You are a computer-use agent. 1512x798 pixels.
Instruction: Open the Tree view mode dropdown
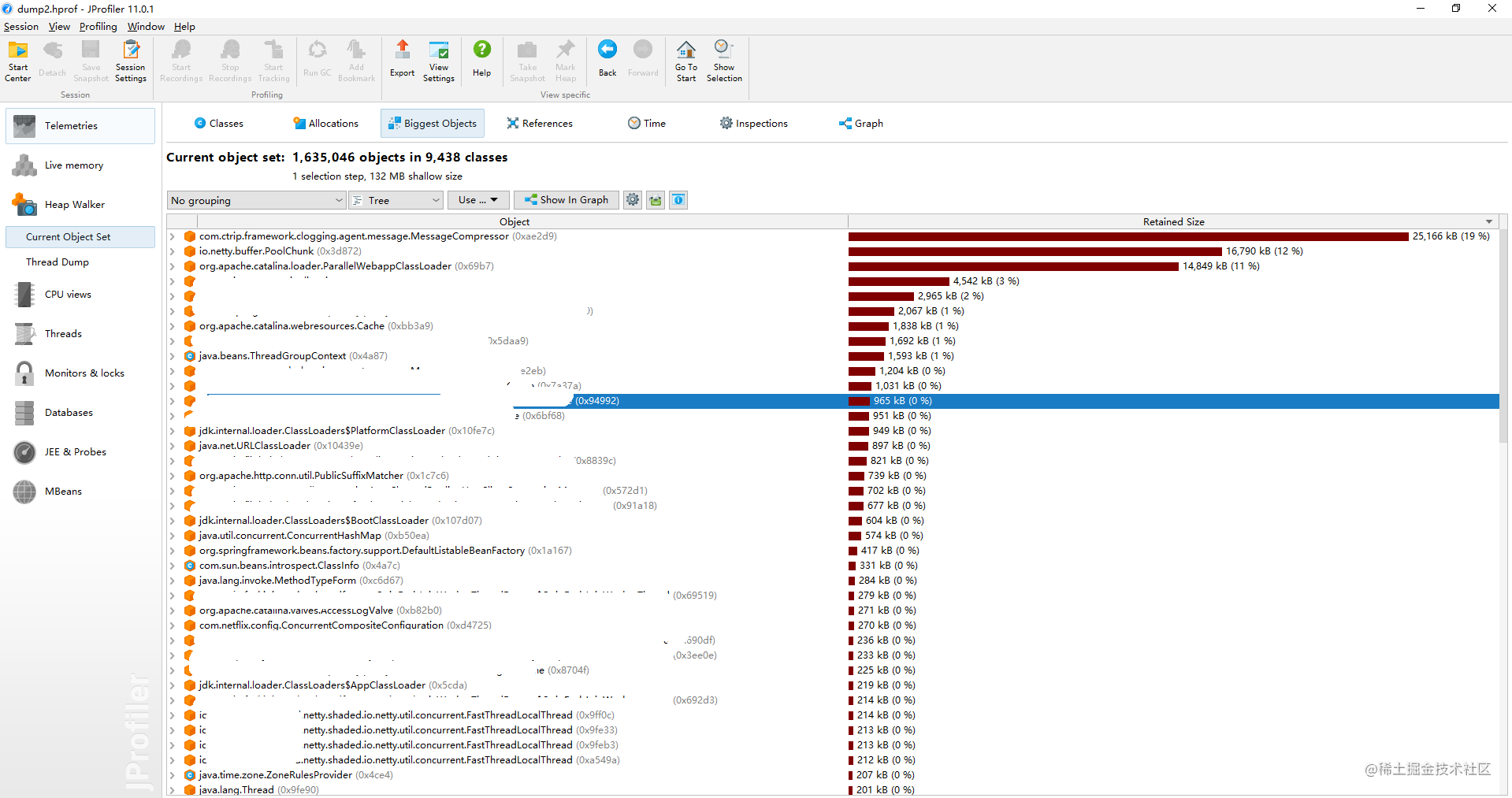click(x=396, y=200)
